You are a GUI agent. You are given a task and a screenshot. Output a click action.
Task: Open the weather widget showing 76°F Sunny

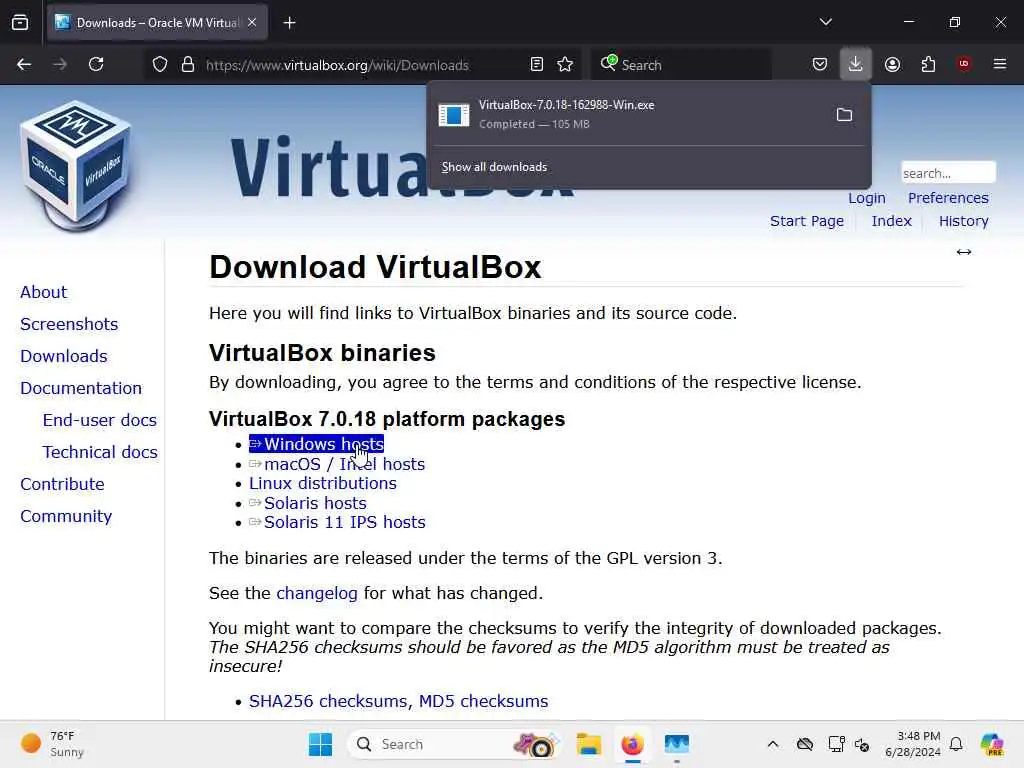click(x=52, y=744)
